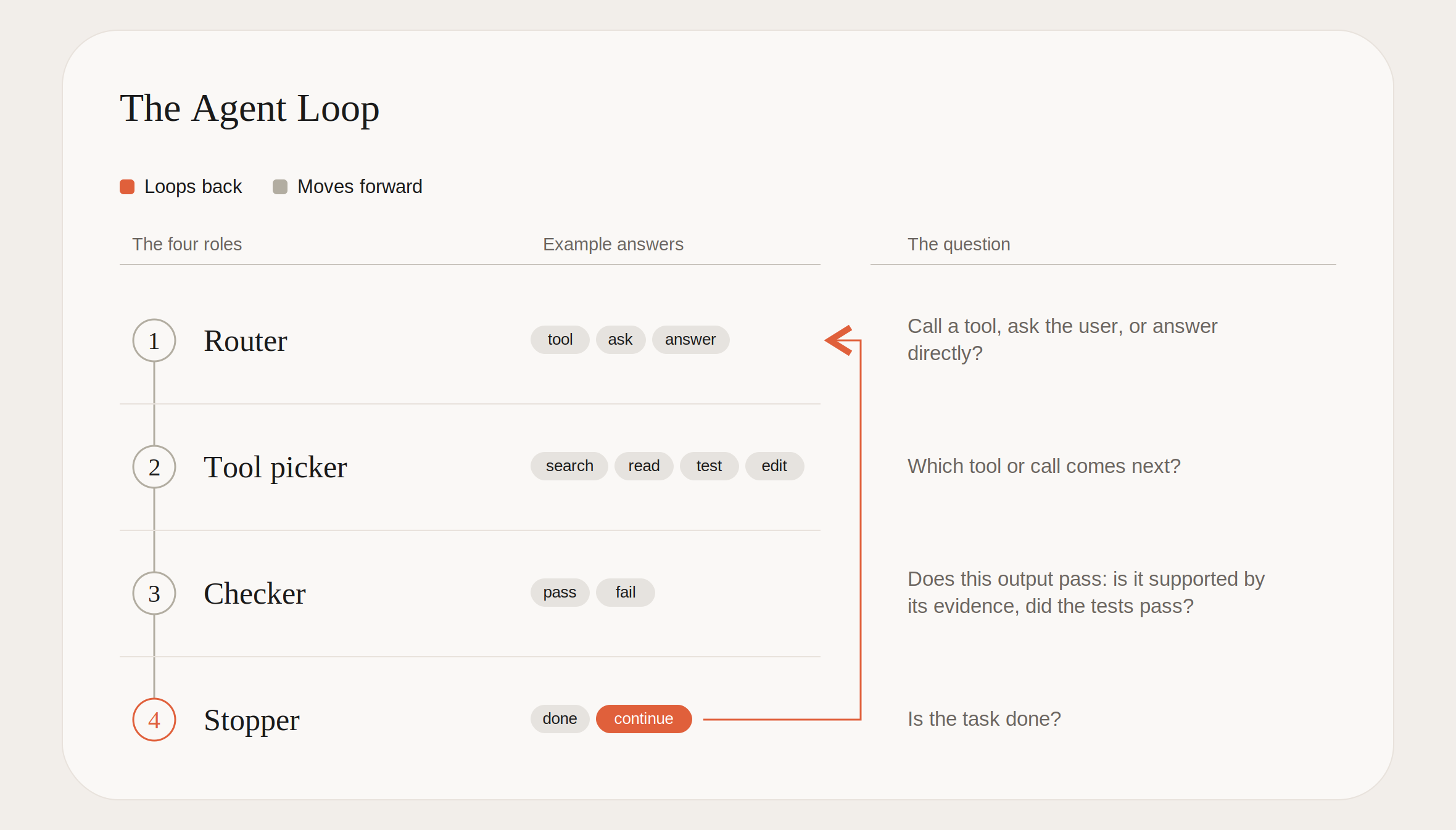Click the 'done' chip in Stopper row
Image resolution: width=1456 pixels, height=830 pixels.
tap(560, 719)
